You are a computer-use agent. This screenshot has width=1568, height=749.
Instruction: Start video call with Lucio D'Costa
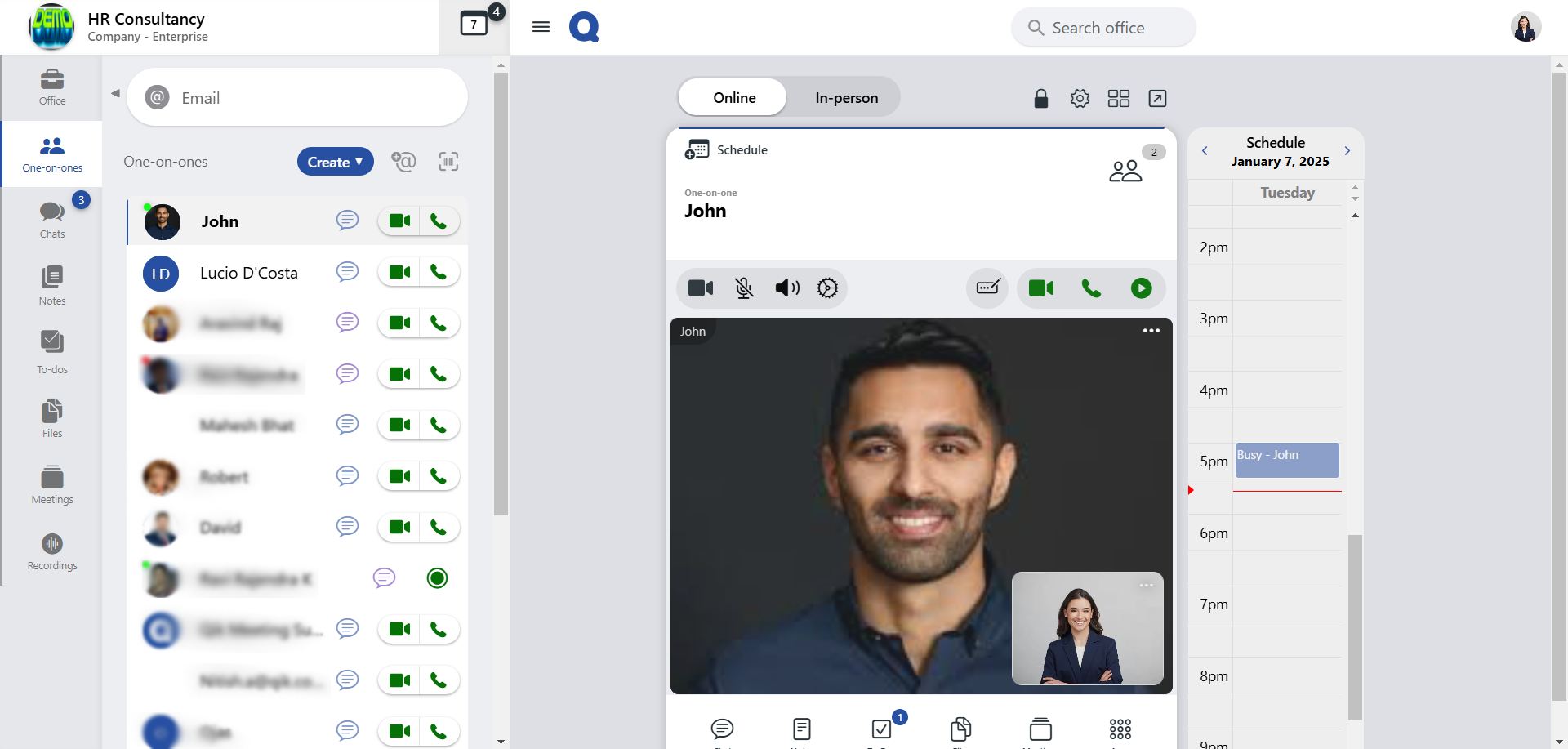(x=399, y=272)
